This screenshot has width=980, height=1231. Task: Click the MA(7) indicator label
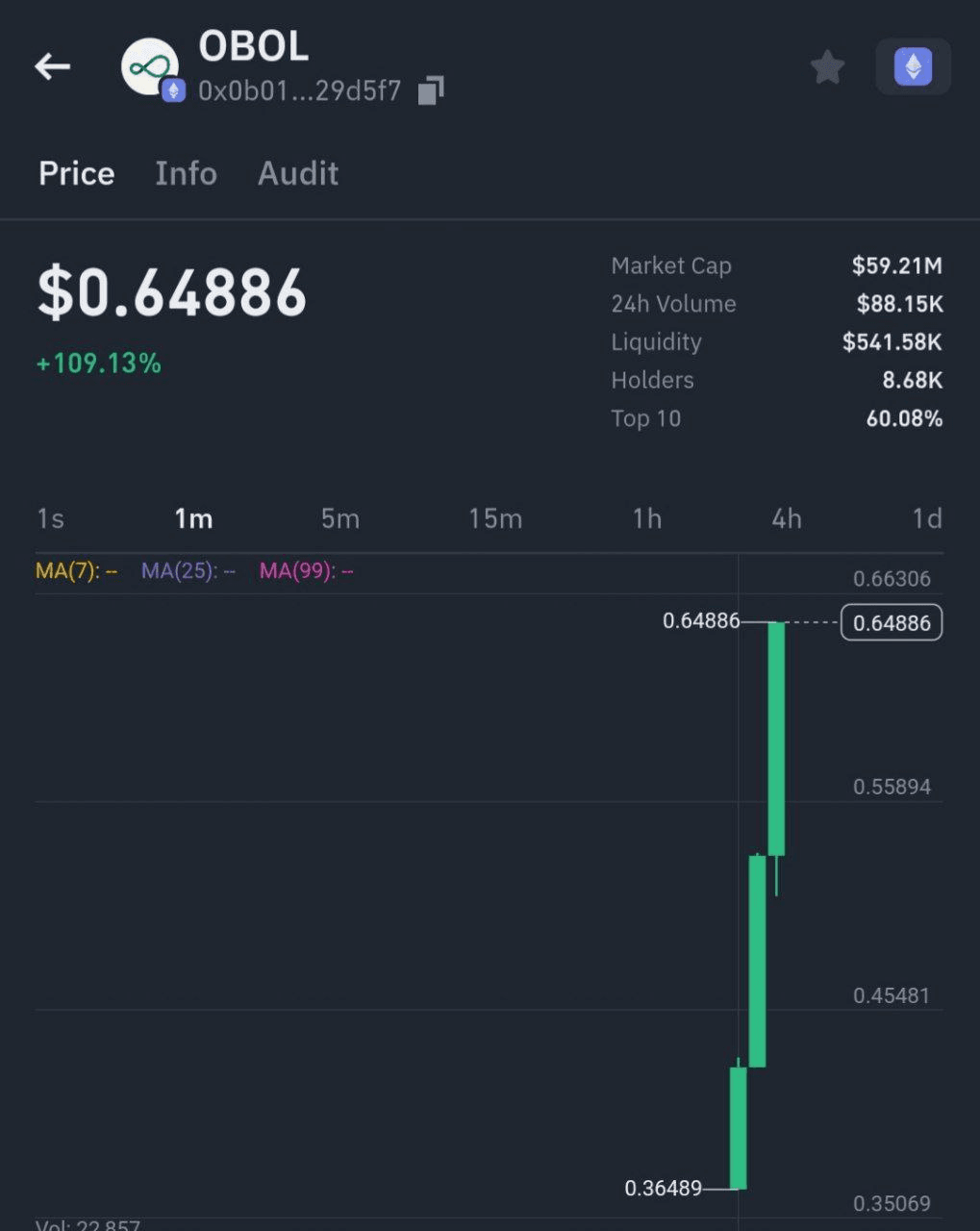(76, 571)
